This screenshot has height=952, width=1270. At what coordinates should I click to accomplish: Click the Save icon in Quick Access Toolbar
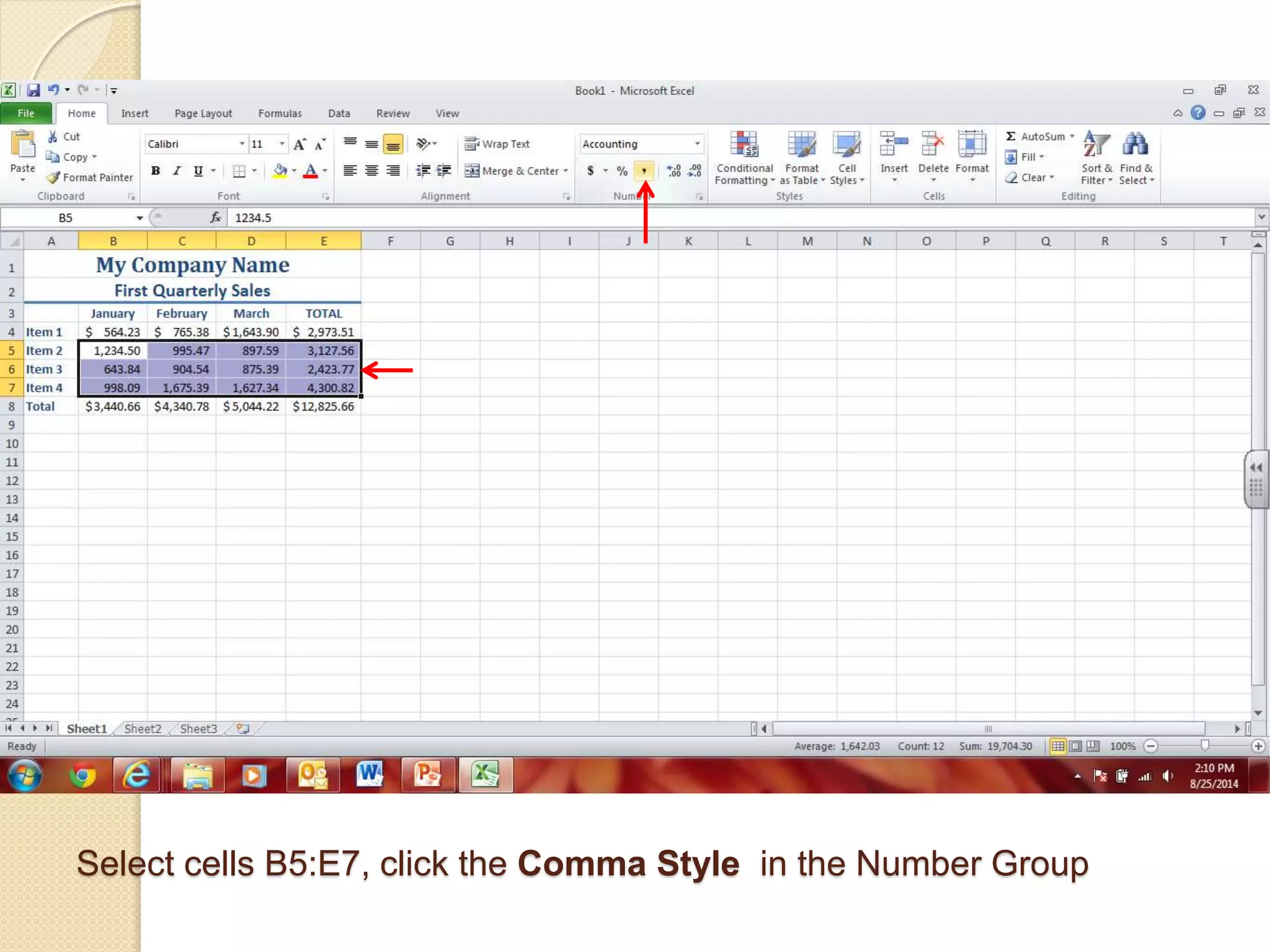(x=33, y=90)
